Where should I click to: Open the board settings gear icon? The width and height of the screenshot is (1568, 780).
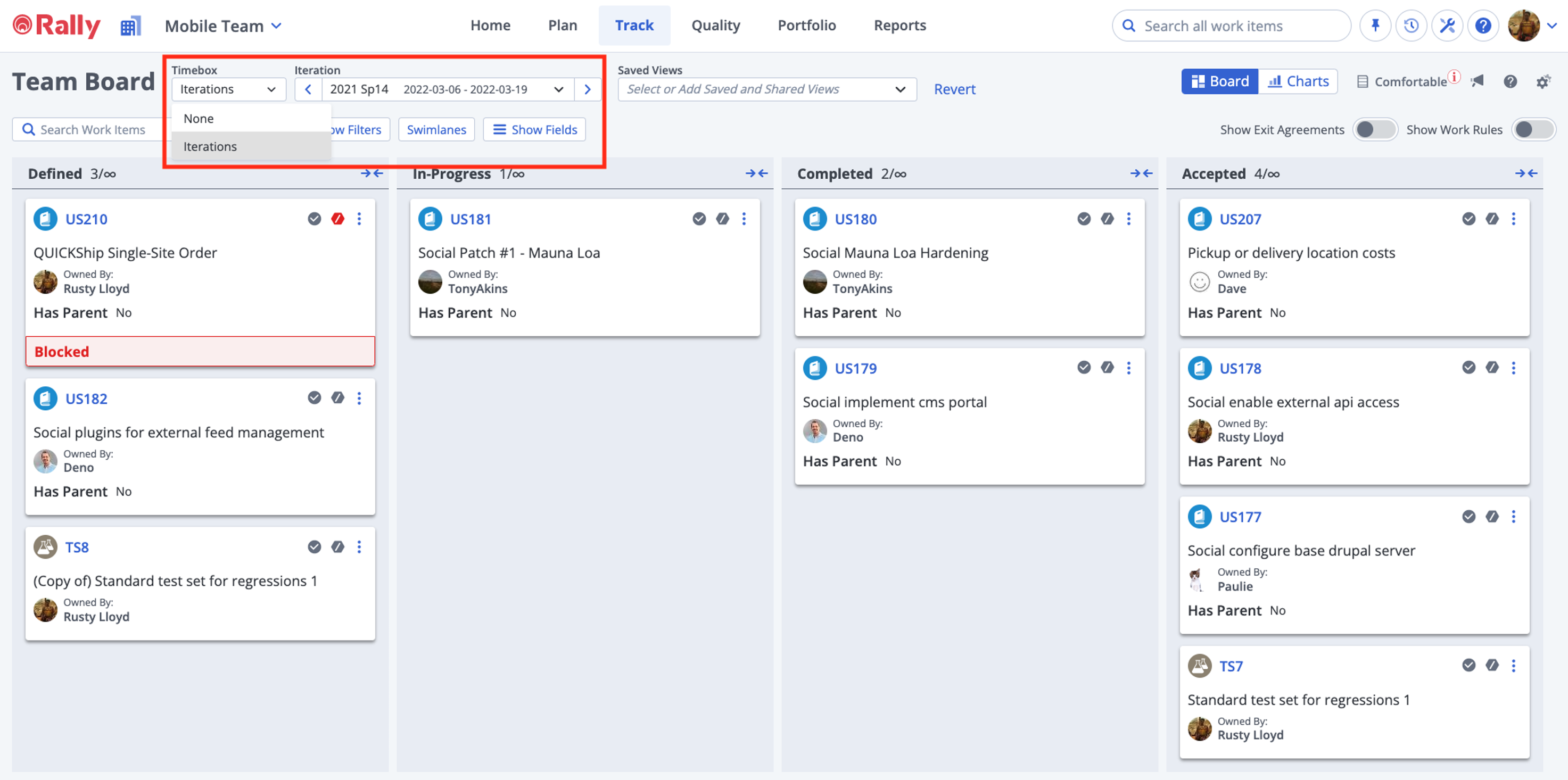1542,81
